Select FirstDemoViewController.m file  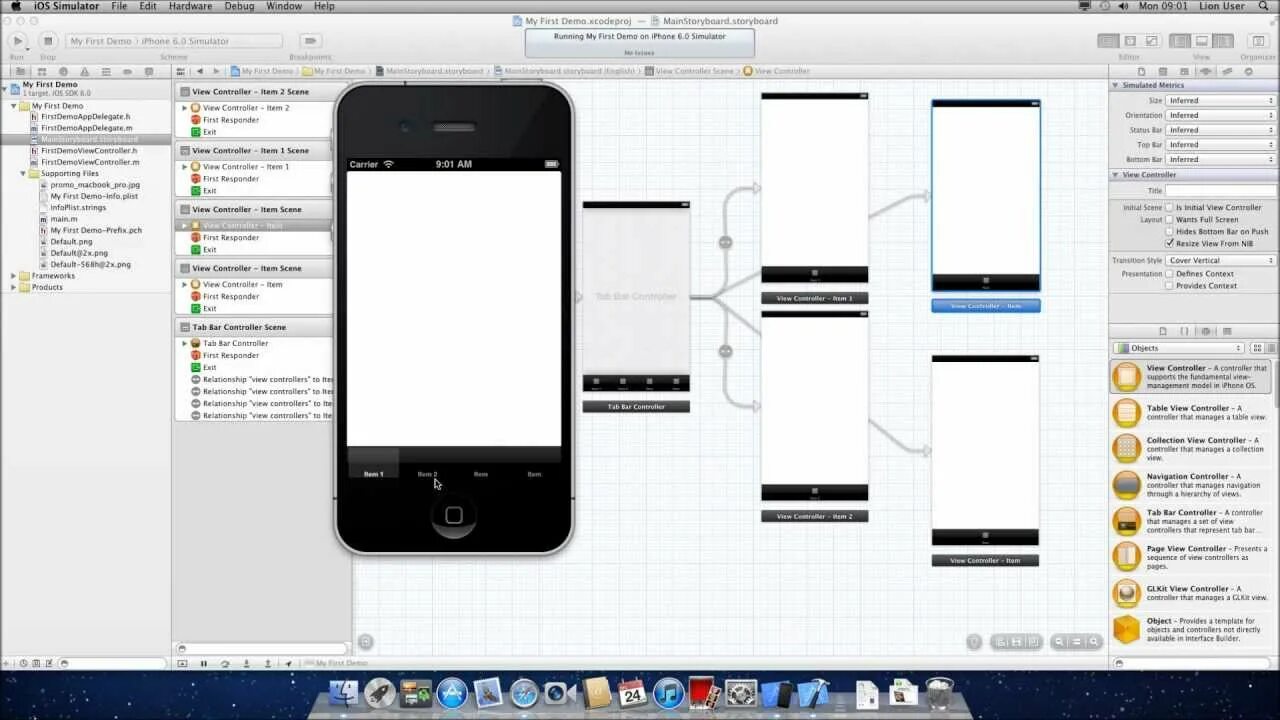(89, 162)
